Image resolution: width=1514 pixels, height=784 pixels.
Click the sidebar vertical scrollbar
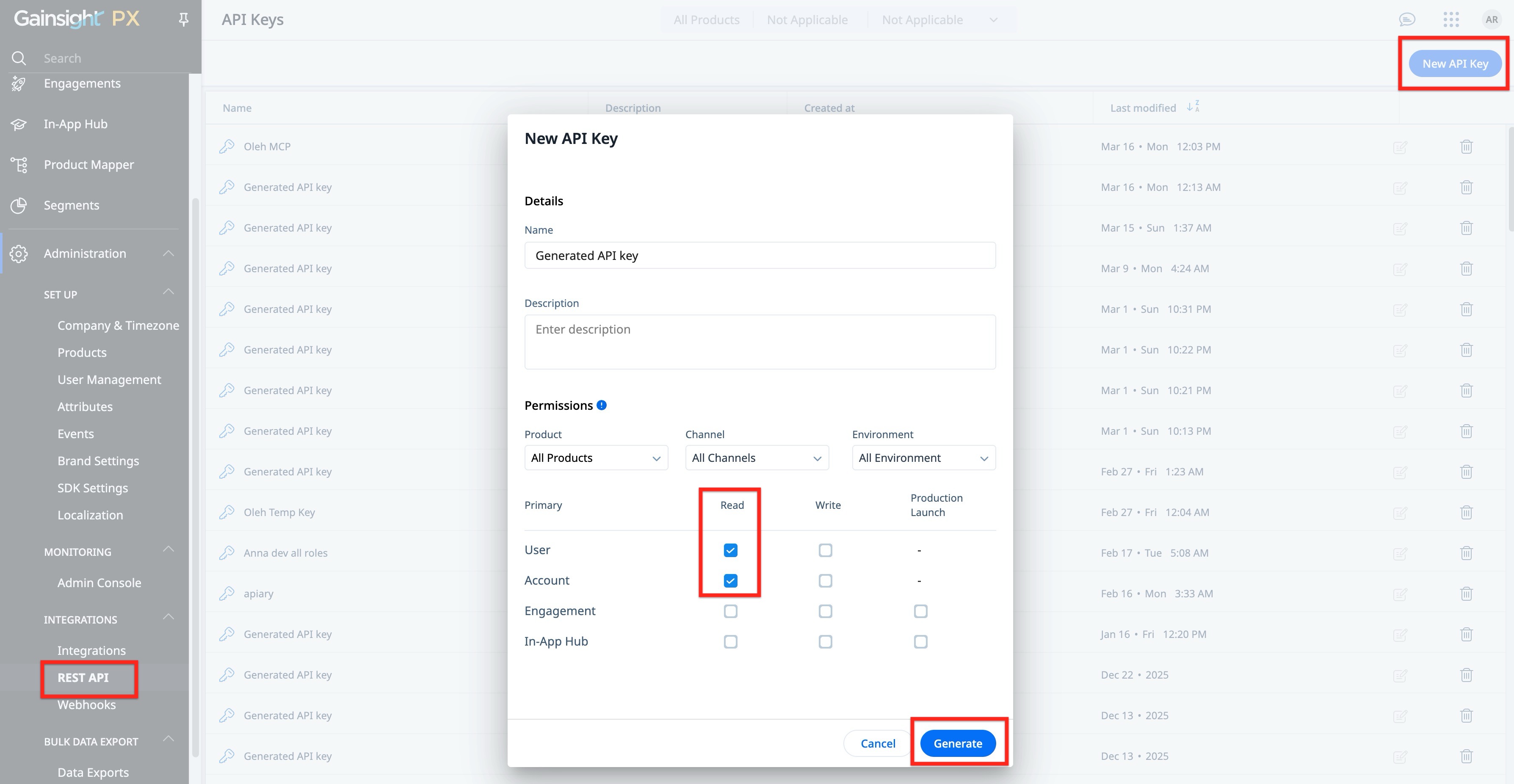[195, 470]
